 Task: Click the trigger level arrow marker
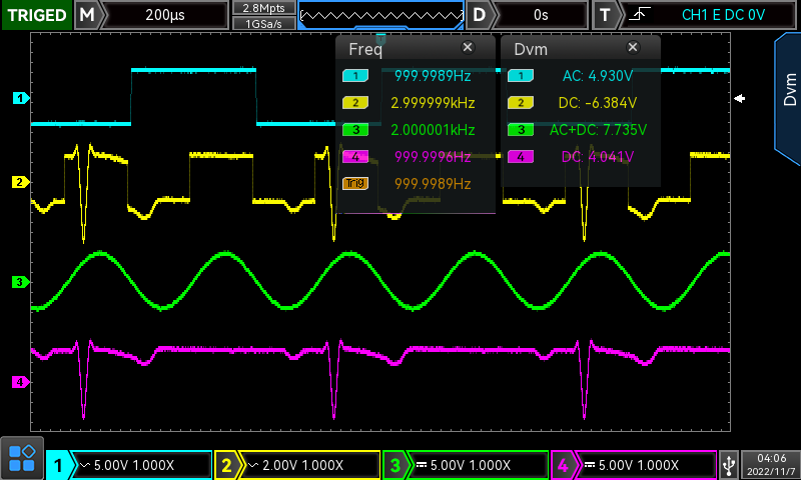pyautogui.click(x=740, y=98)
